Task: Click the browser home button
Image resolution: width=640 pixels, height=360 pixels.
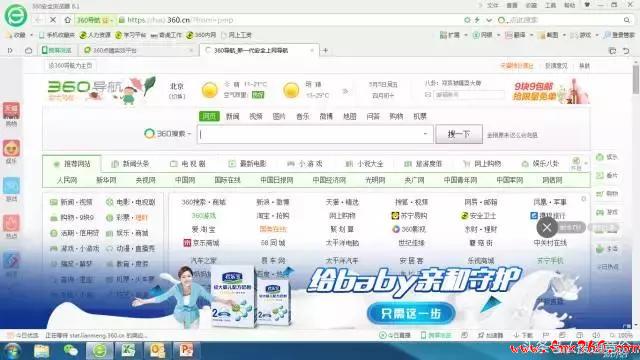Action: pyautogui.click(x=68, y=20)
